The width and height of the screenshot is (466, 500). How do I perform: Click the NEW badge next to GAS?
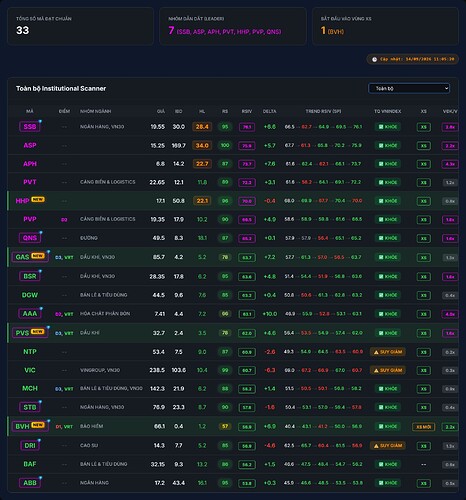(38, 256)
